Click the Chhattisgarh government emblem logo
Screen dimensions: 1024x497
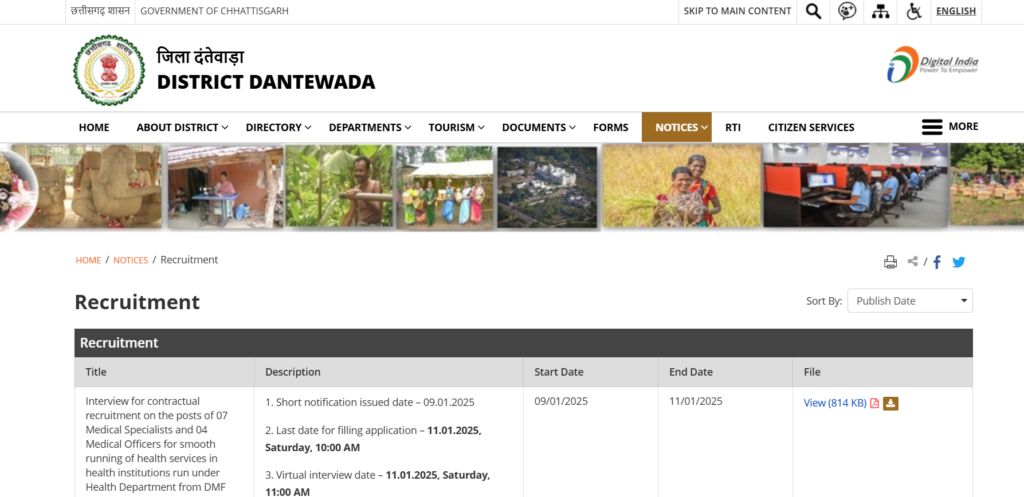[109, 70]
